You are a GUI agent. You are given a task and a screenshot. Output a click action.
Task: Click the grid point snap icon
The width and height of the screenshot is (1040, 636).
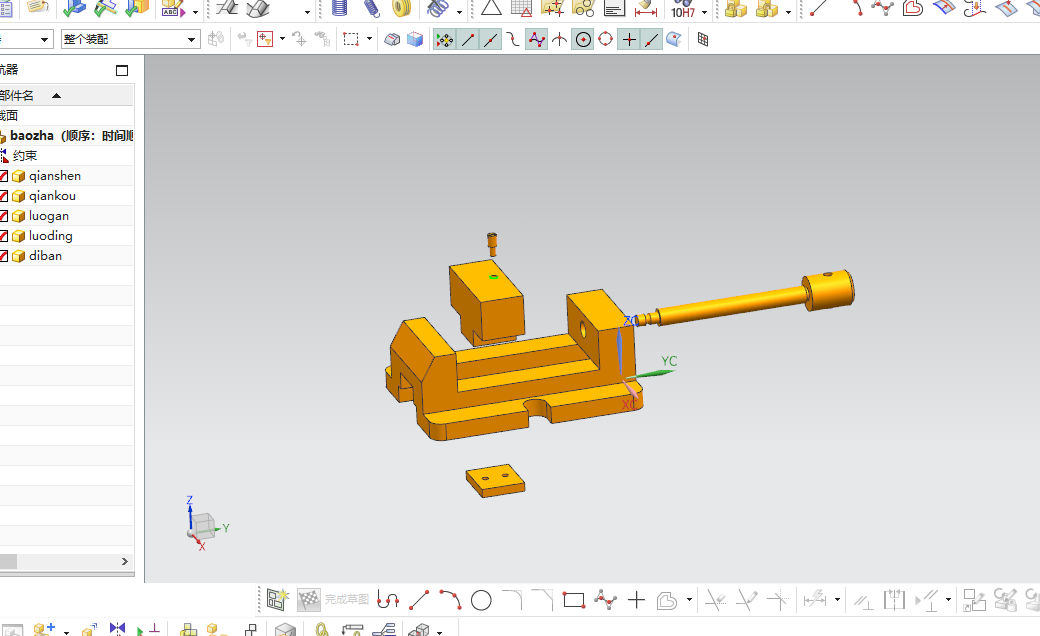702,40
